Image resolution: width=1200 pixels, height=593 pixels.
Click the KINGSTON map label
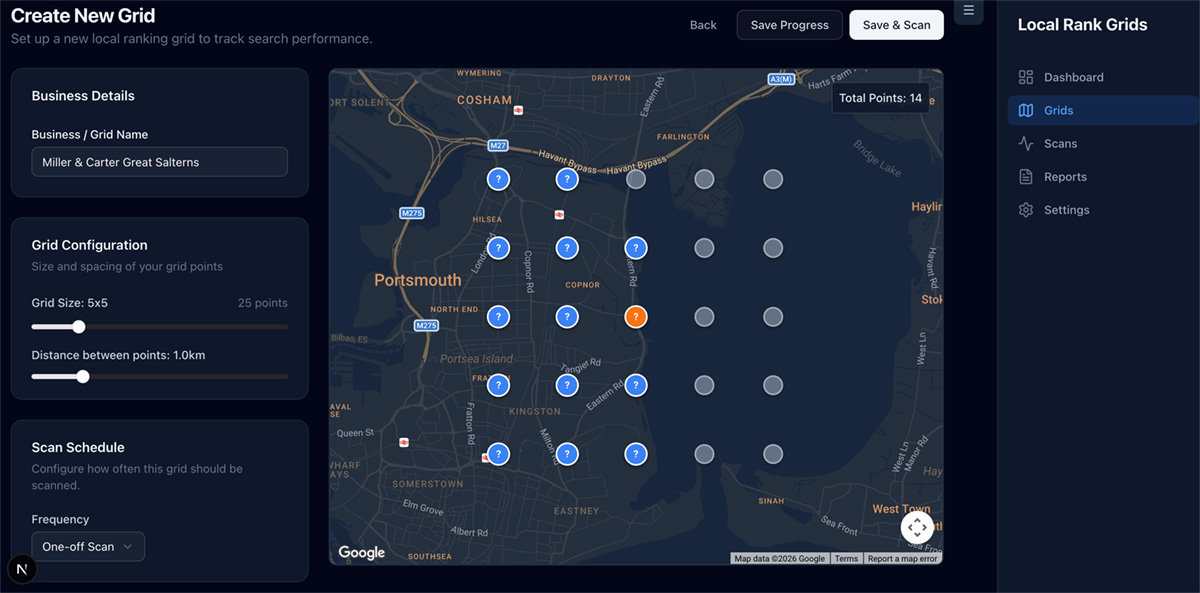tap(535, 411)
